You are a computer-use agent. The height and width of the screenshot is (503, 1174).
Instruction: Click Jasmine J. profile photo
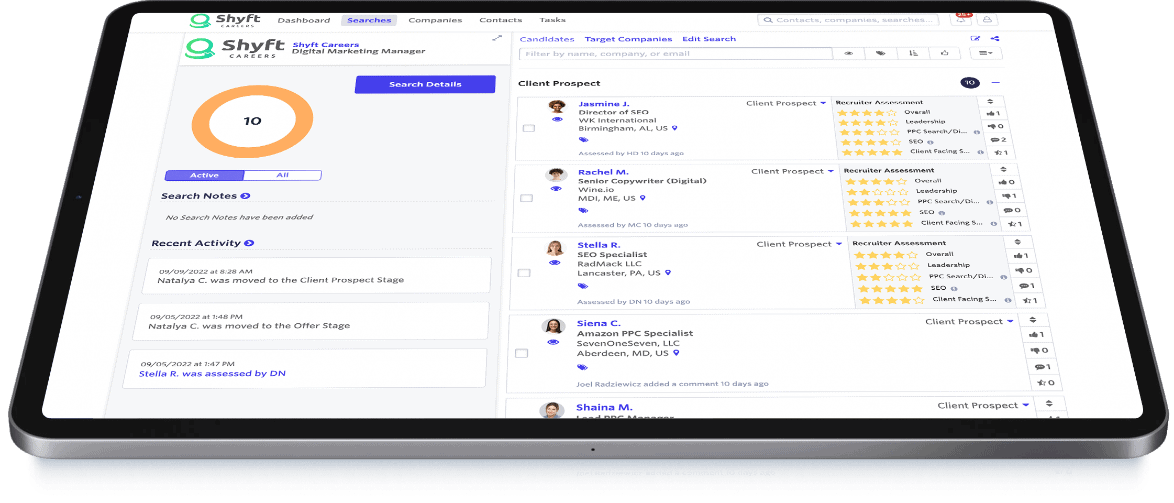(x=556, y=106)
